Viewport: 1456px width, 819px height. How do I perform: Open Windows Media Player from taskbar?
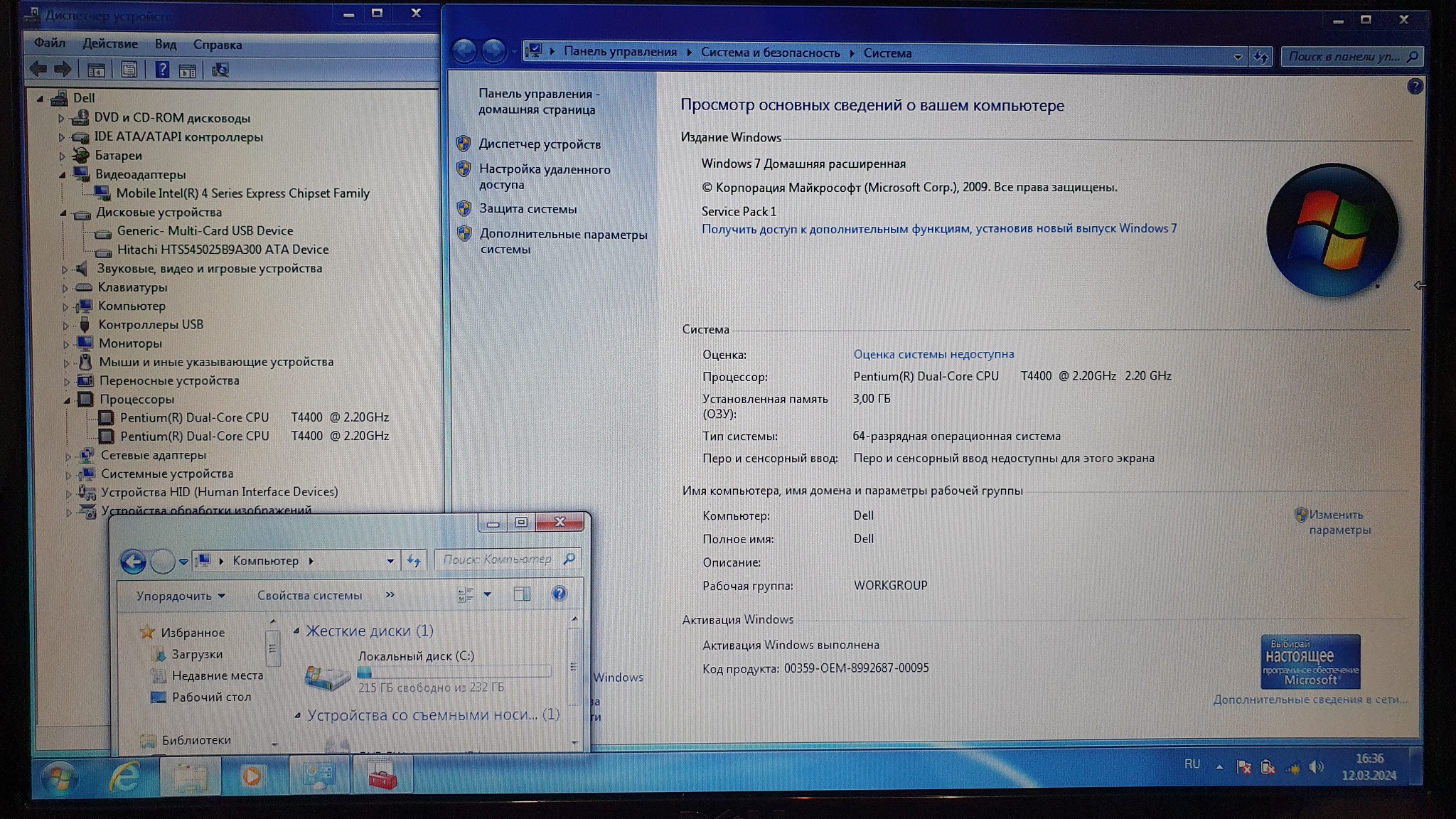coord(252,776)
